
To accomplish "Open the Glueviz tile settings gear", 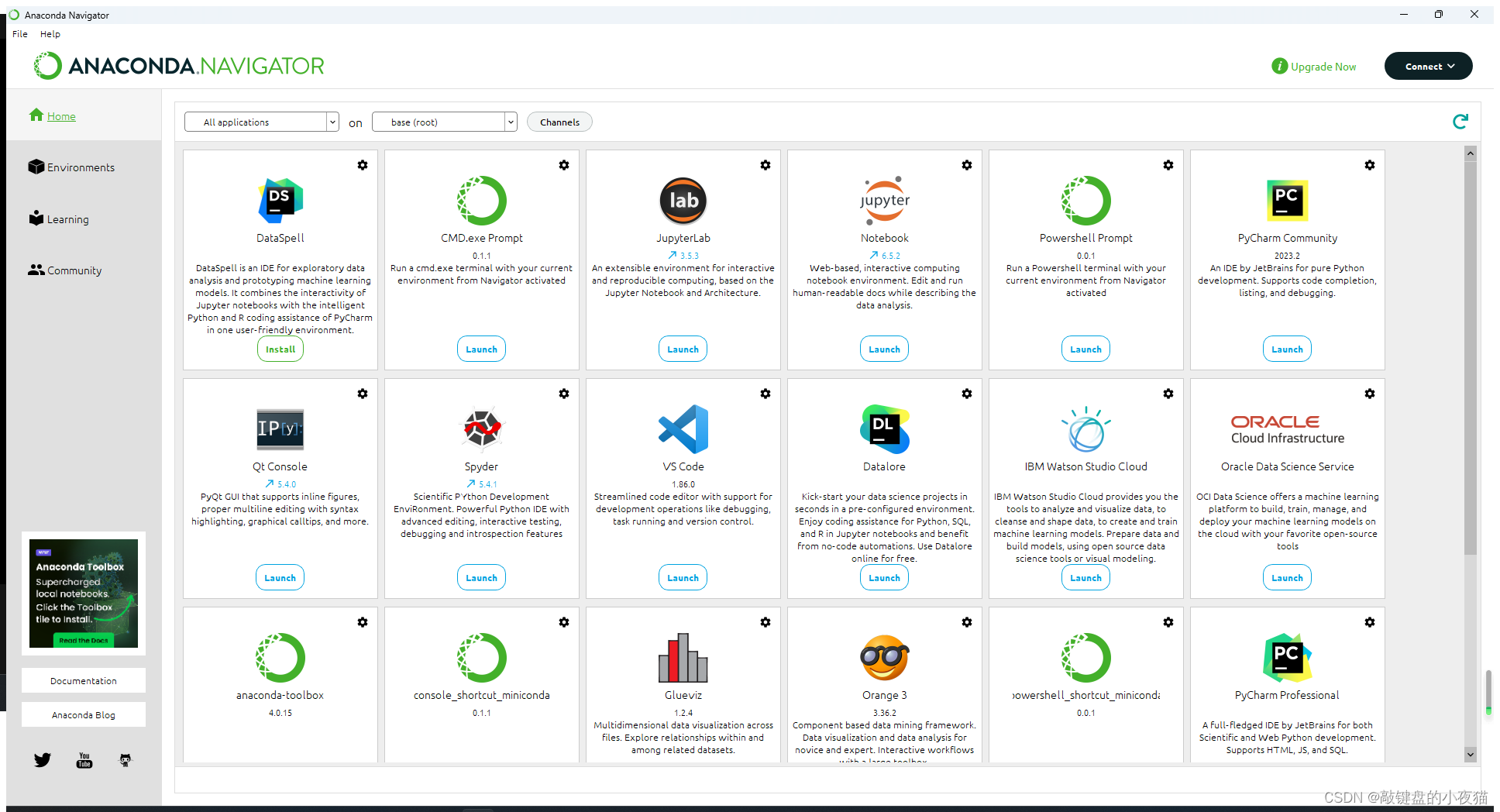I will pyautogui.click(x=765, y=622).
